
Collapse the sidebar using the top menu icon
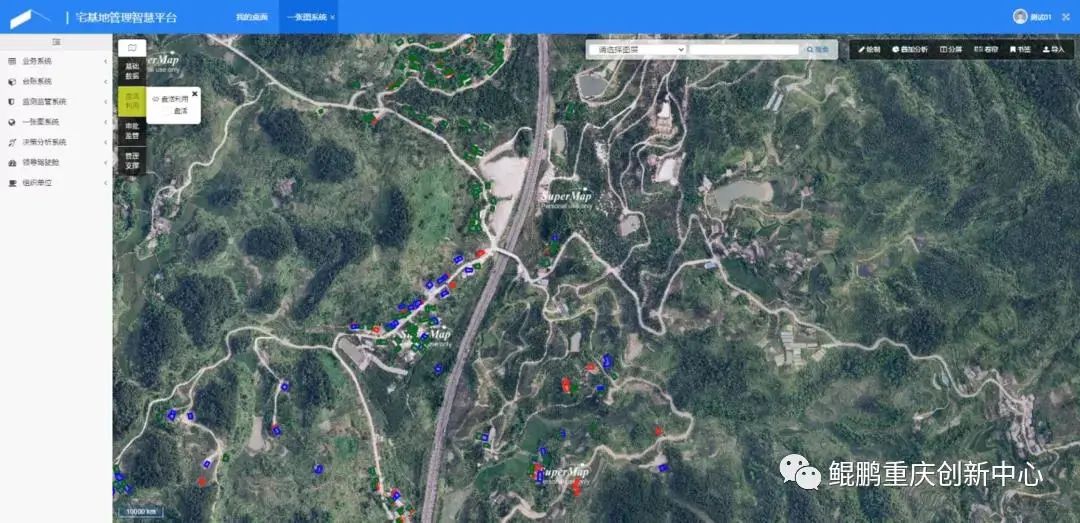pyautogui.click(x=56, y=41)
